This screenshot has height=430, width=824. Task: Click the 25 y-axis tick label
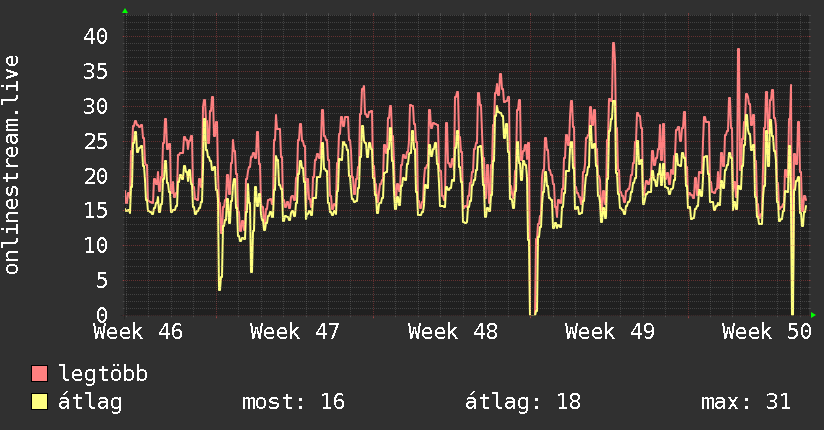(96, 141)
